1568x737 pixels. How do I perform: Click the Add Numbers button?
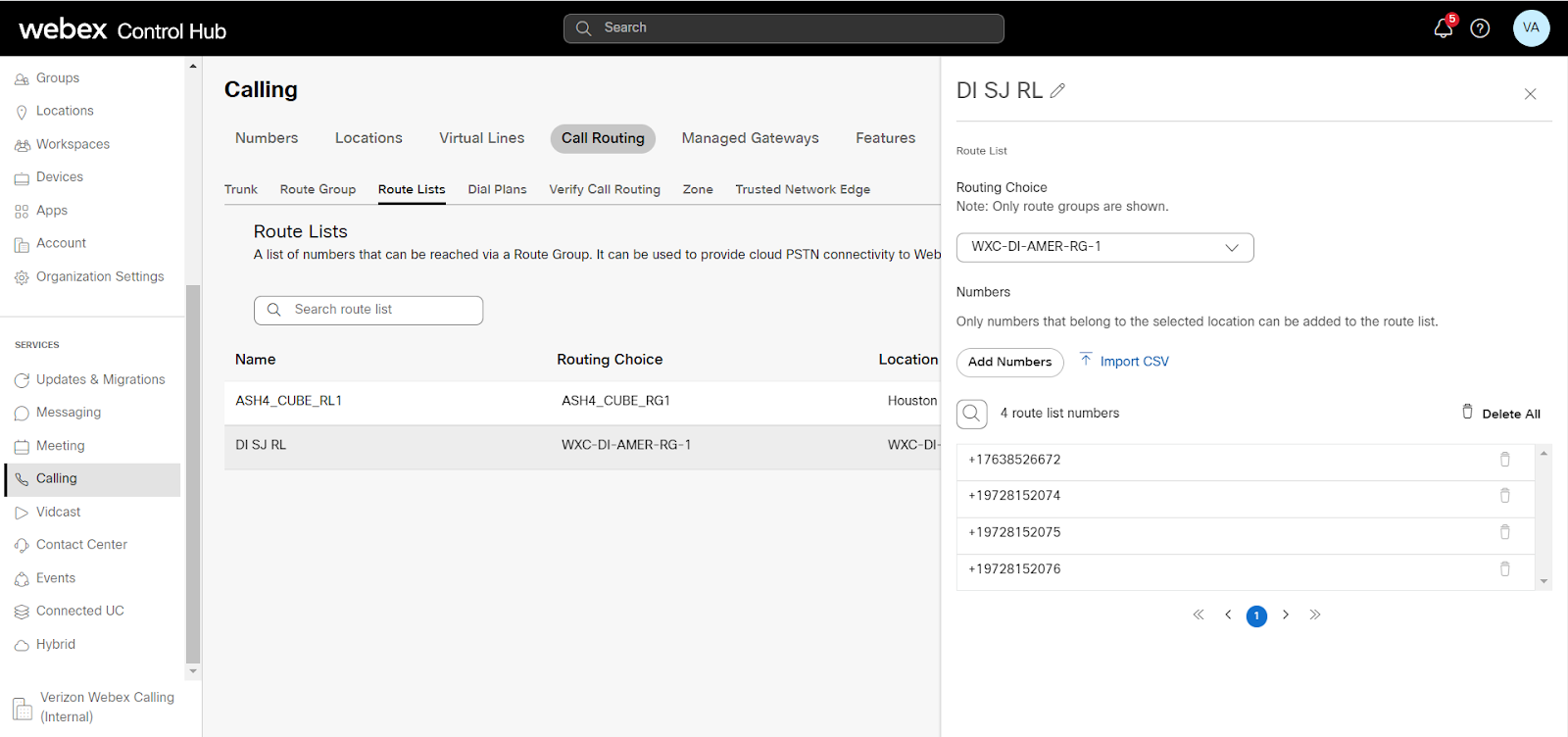(x=1009, y=362)
